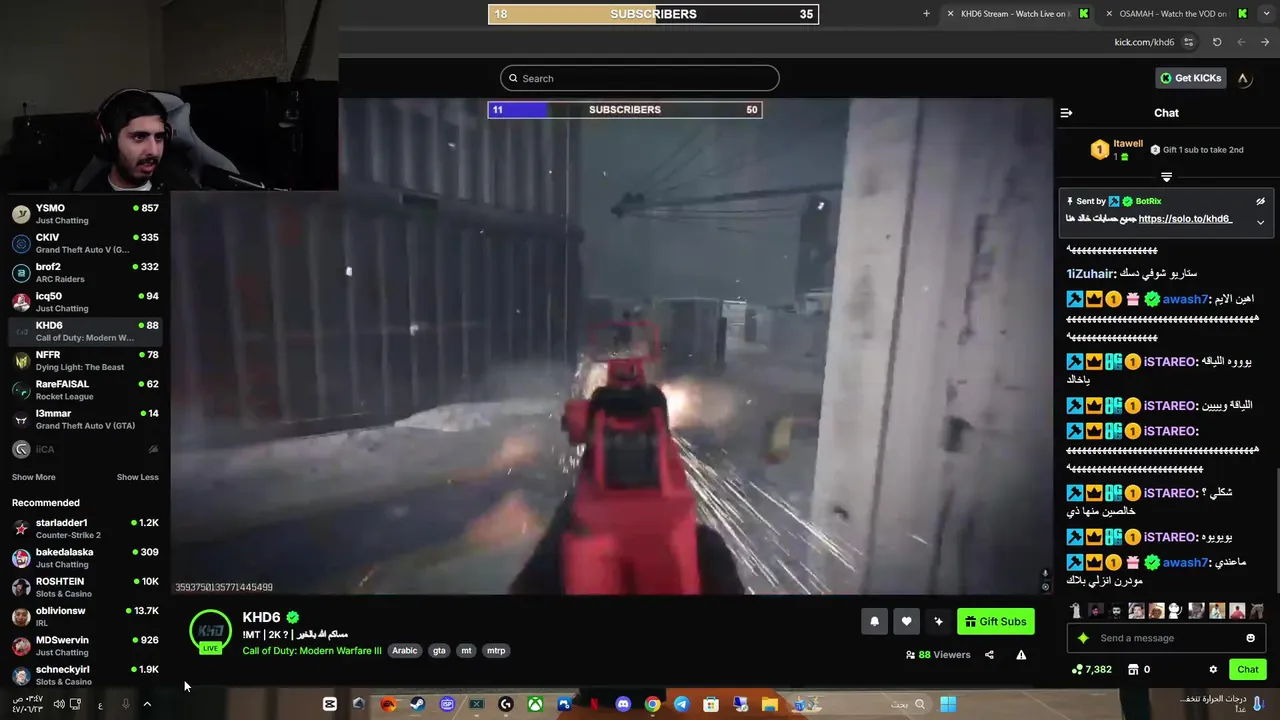Open the emoji picker in message box
1280x720 pixels.
tap(1250, 638)
